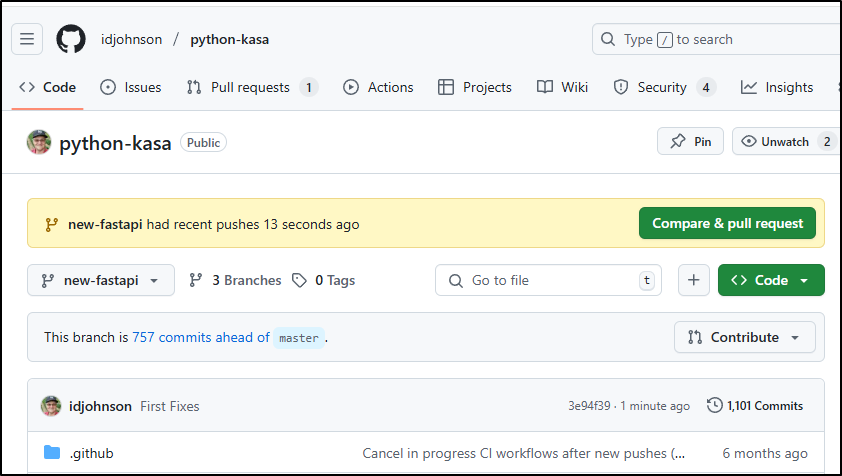
Task: Open the First Fixes commit message
Action: 170,406
